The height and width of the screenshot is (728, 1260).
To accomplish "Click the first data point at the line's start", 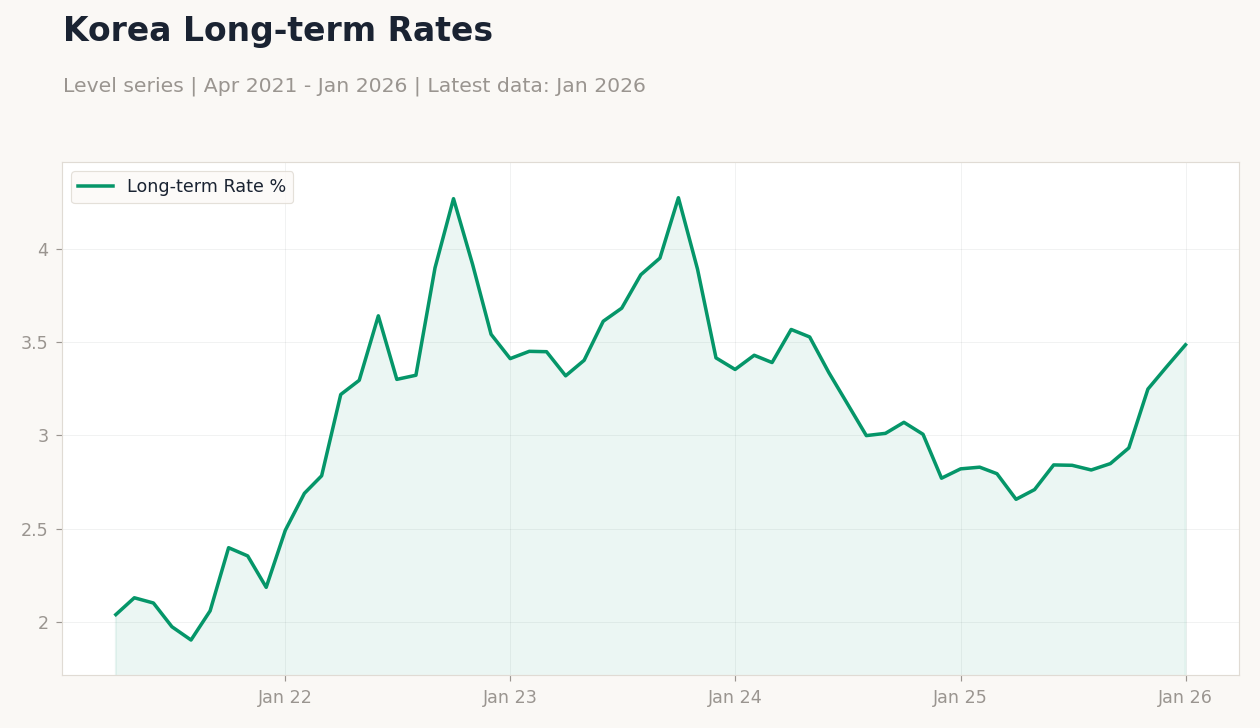I will tap(116, 614).
